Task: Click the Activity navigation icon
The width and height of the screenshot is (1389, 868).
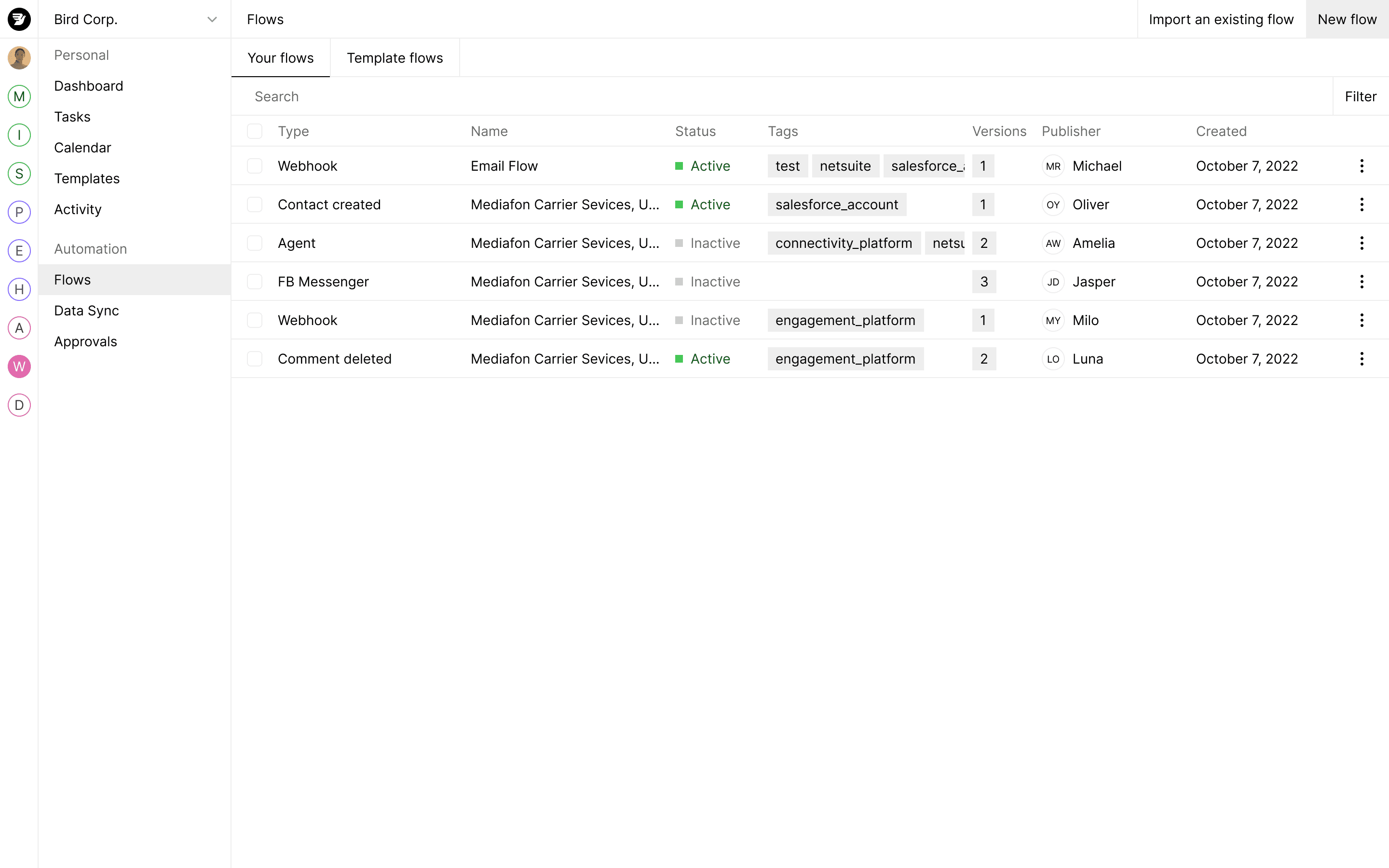Action: pyautogui.click(x=78, y=209)
